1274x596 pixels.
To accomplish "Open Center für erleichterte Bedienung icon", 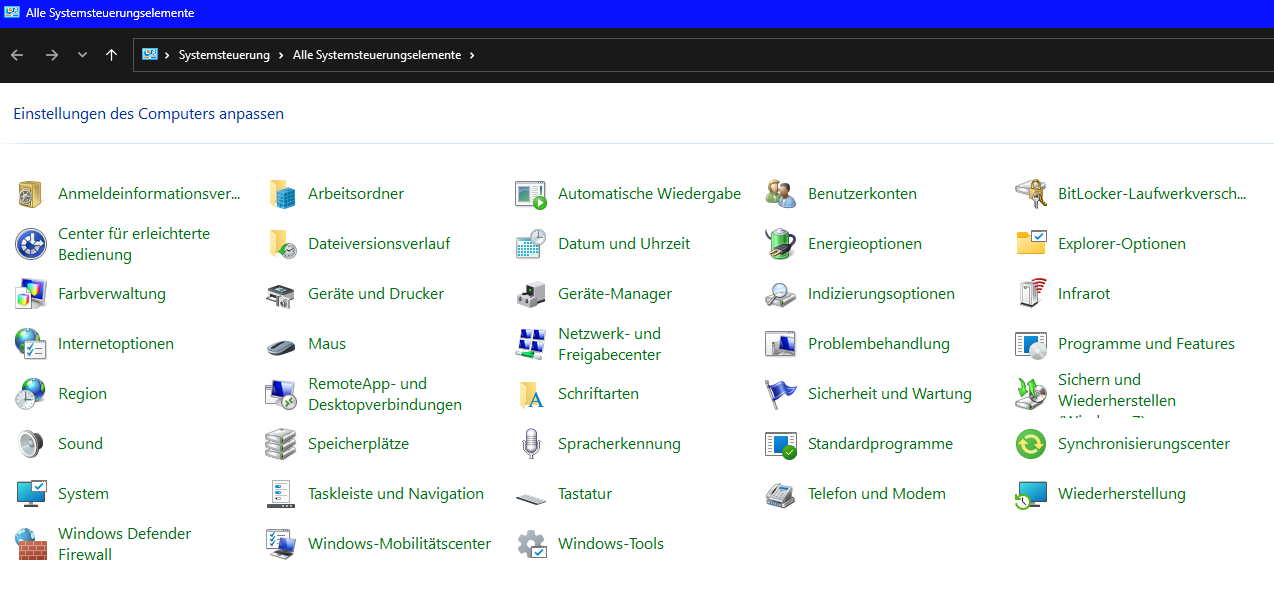I will [31, 244].
